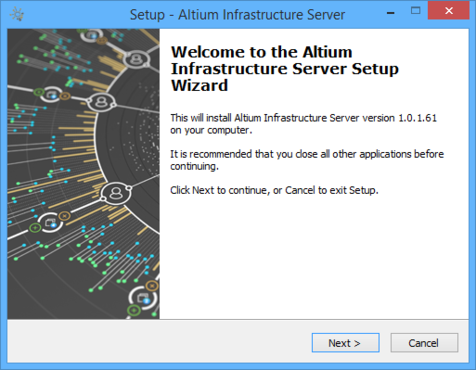
Task: Click the 'It is recommended that you close' paragraph
Action: [307, 160]
